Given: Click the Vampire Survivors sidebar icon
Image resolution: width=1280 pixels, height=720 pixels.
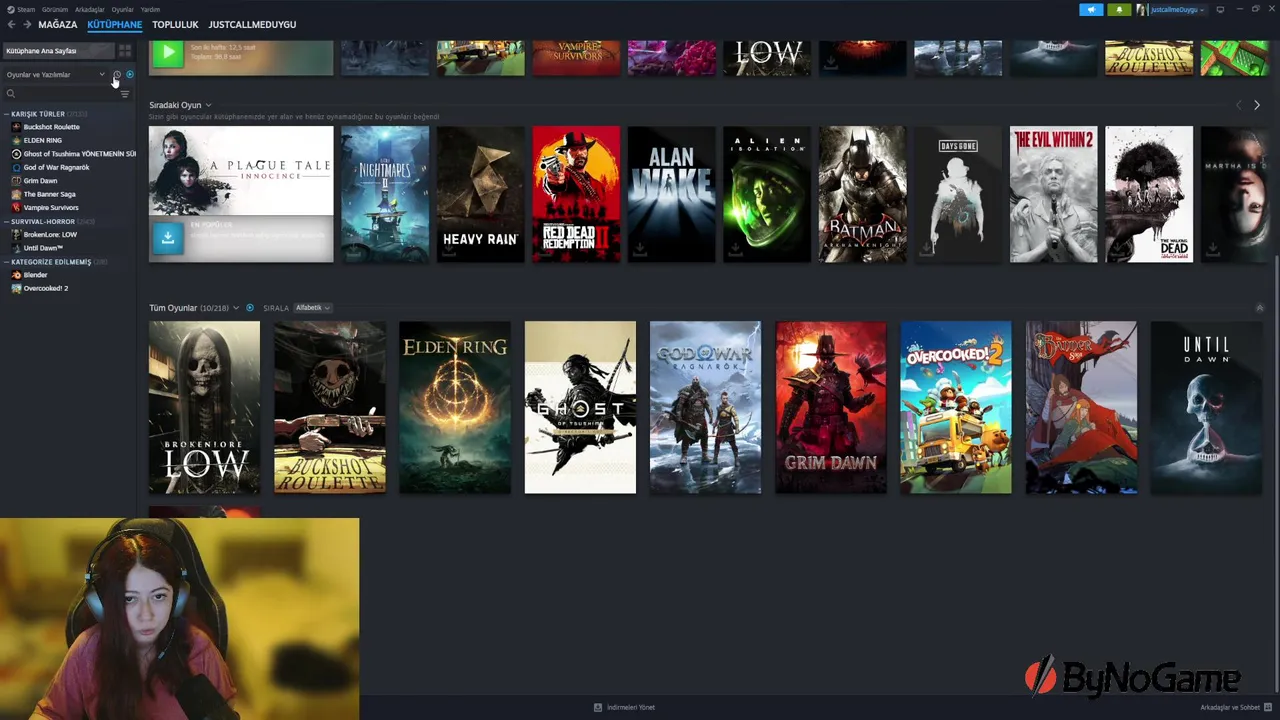Looking at the screenshot, I should click(x=16, y=208).
